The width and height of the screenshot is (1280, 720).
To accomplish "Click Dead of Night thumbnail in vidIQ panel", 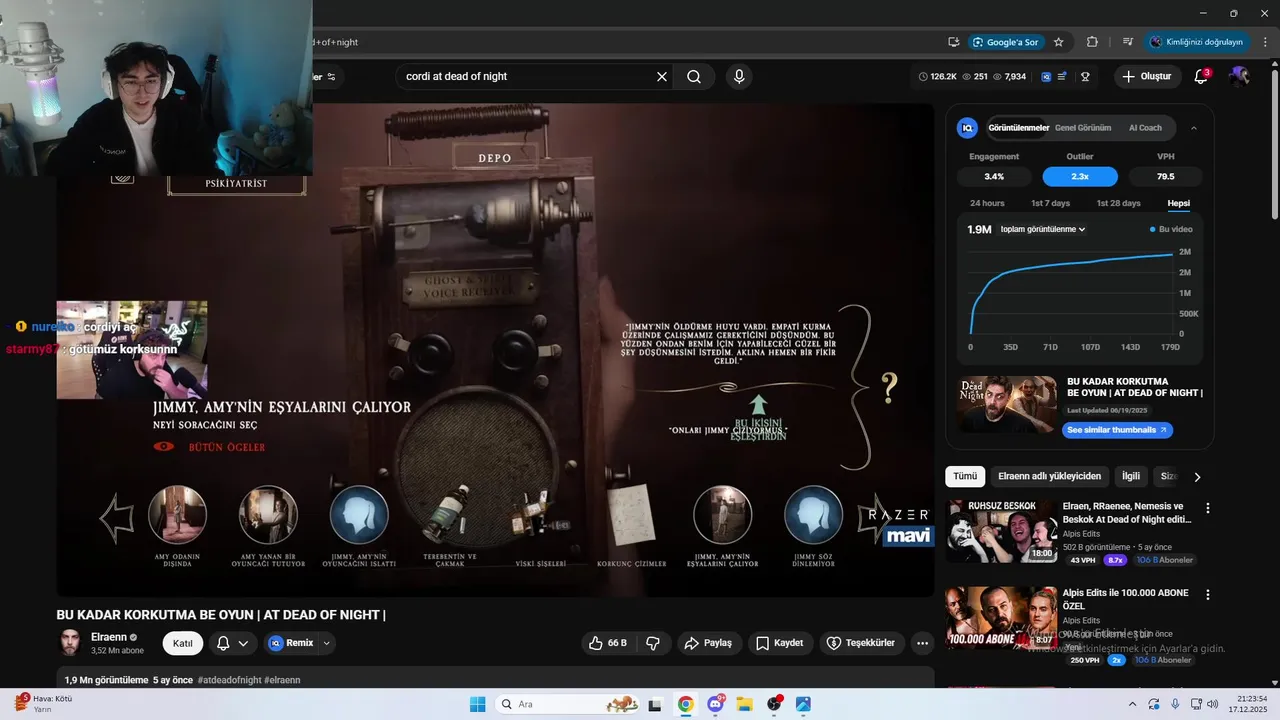I will 1007,404.
